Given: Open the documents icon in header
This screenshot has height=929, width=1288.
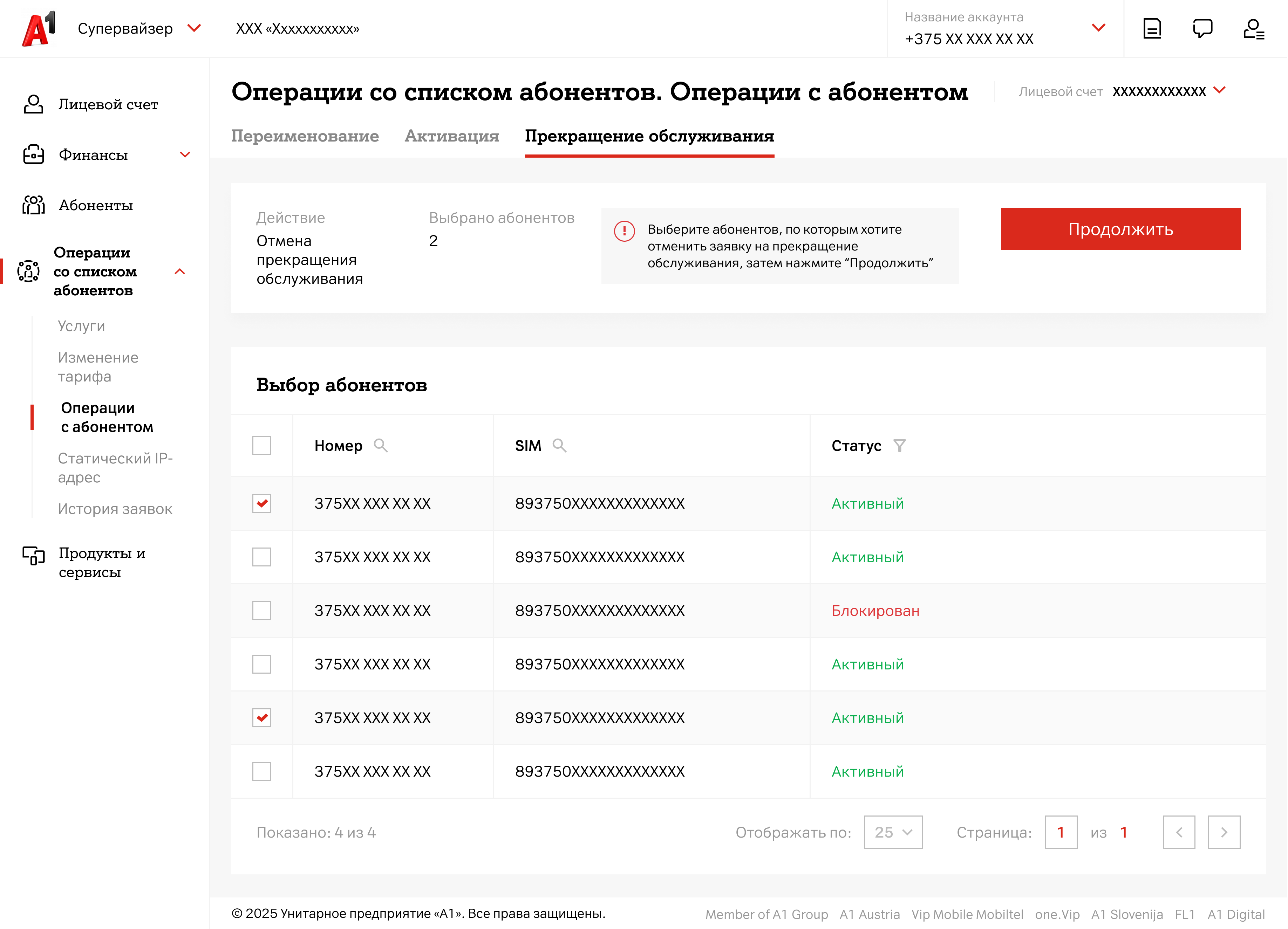Looking at the screenshot, I should 1152,28.
